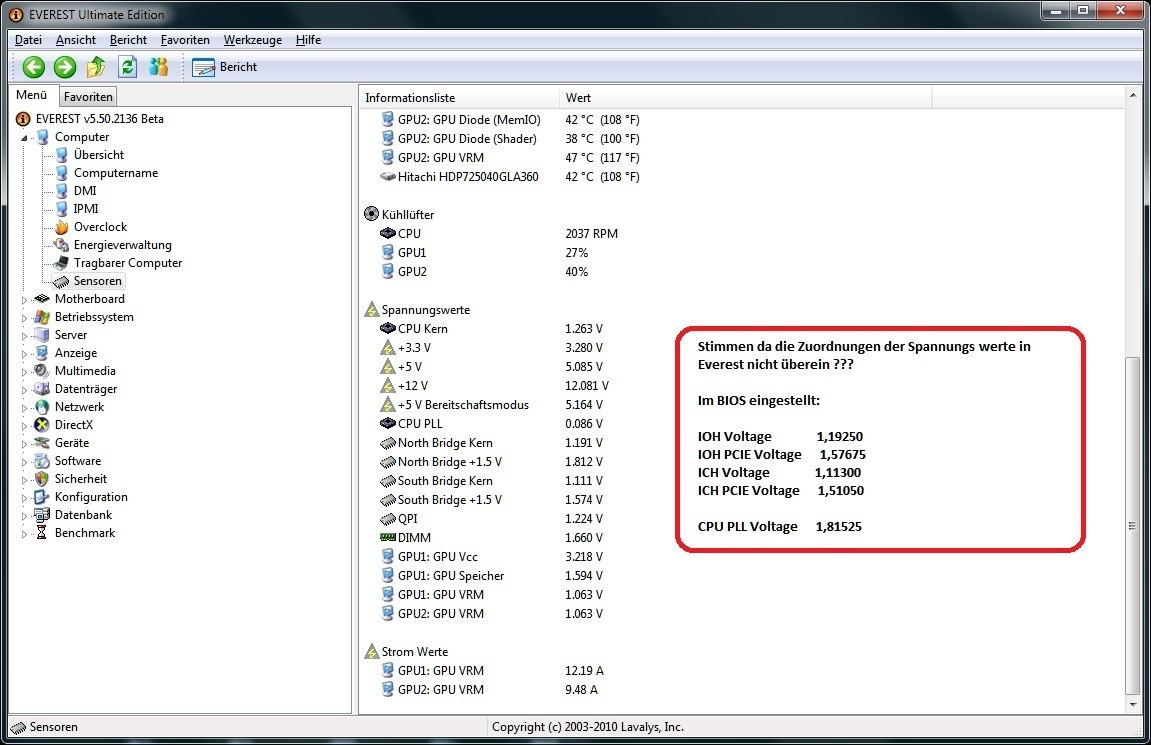Click the Strom Werte group icon
This screenshot has height=745, width=1151.
click(371, 651)
